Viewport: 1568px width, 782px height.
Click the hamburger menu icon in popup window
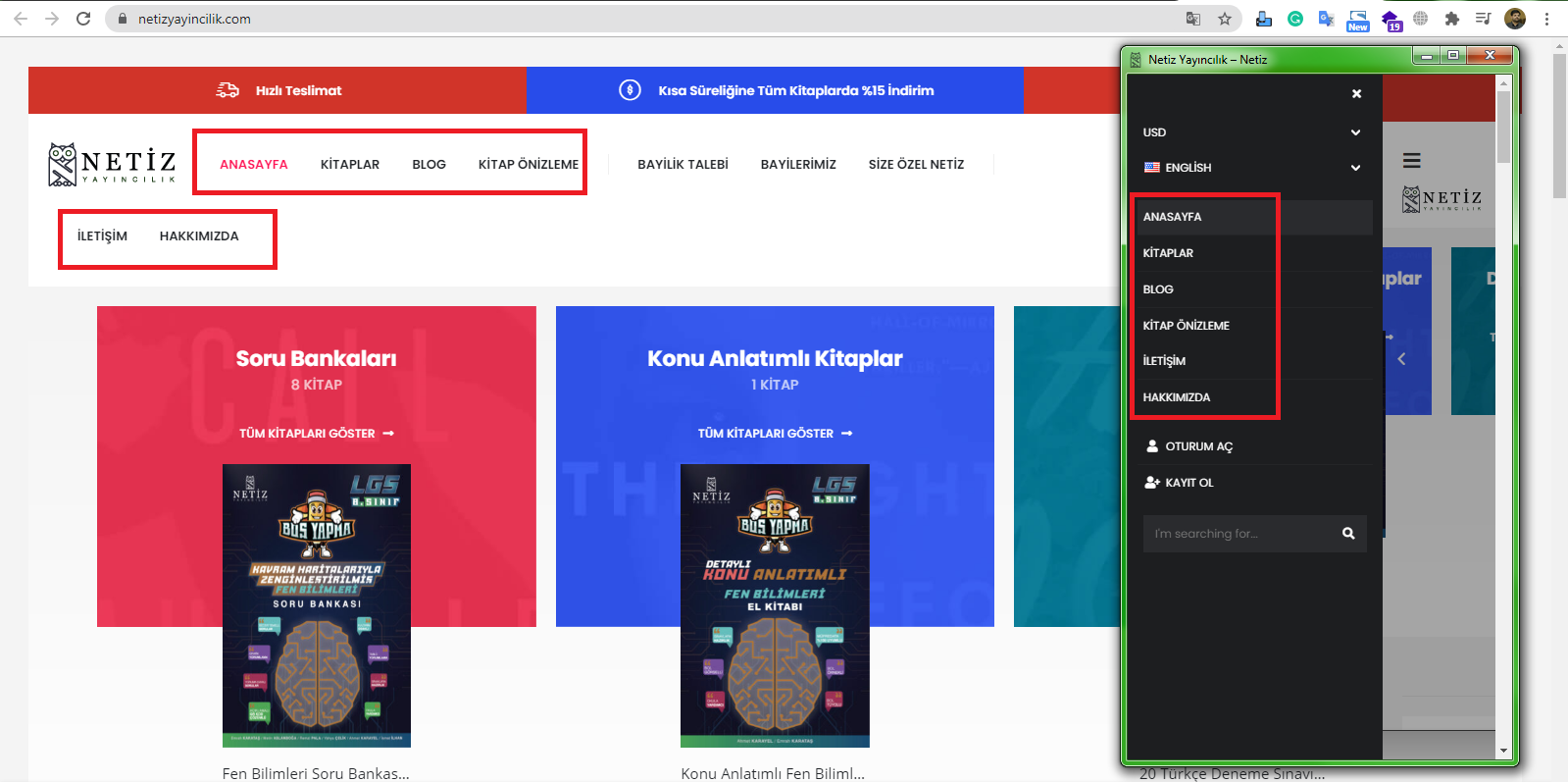(x=1412, y=160)
